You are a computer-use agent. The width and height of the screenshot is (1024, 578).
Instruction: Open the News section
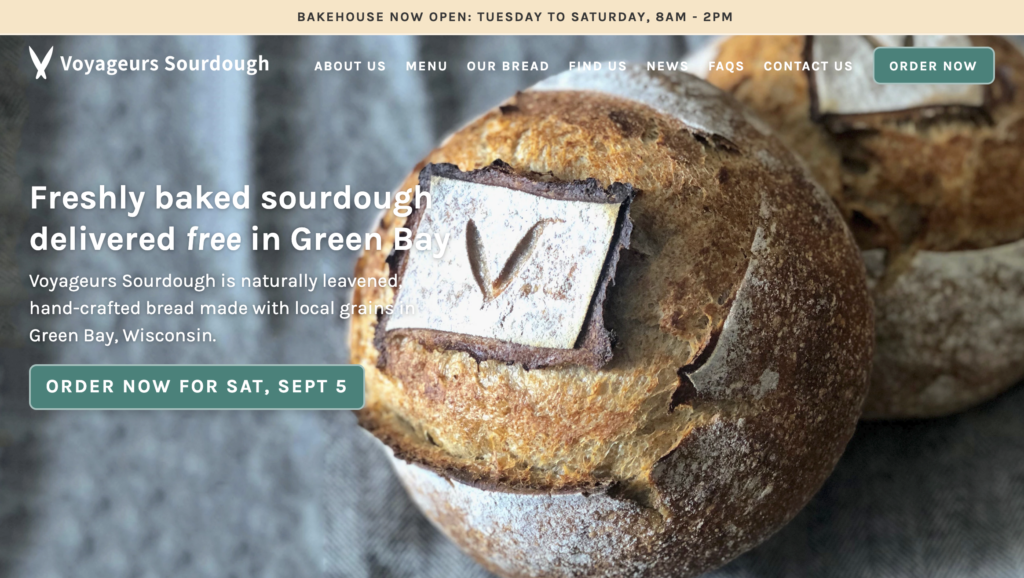667,66
